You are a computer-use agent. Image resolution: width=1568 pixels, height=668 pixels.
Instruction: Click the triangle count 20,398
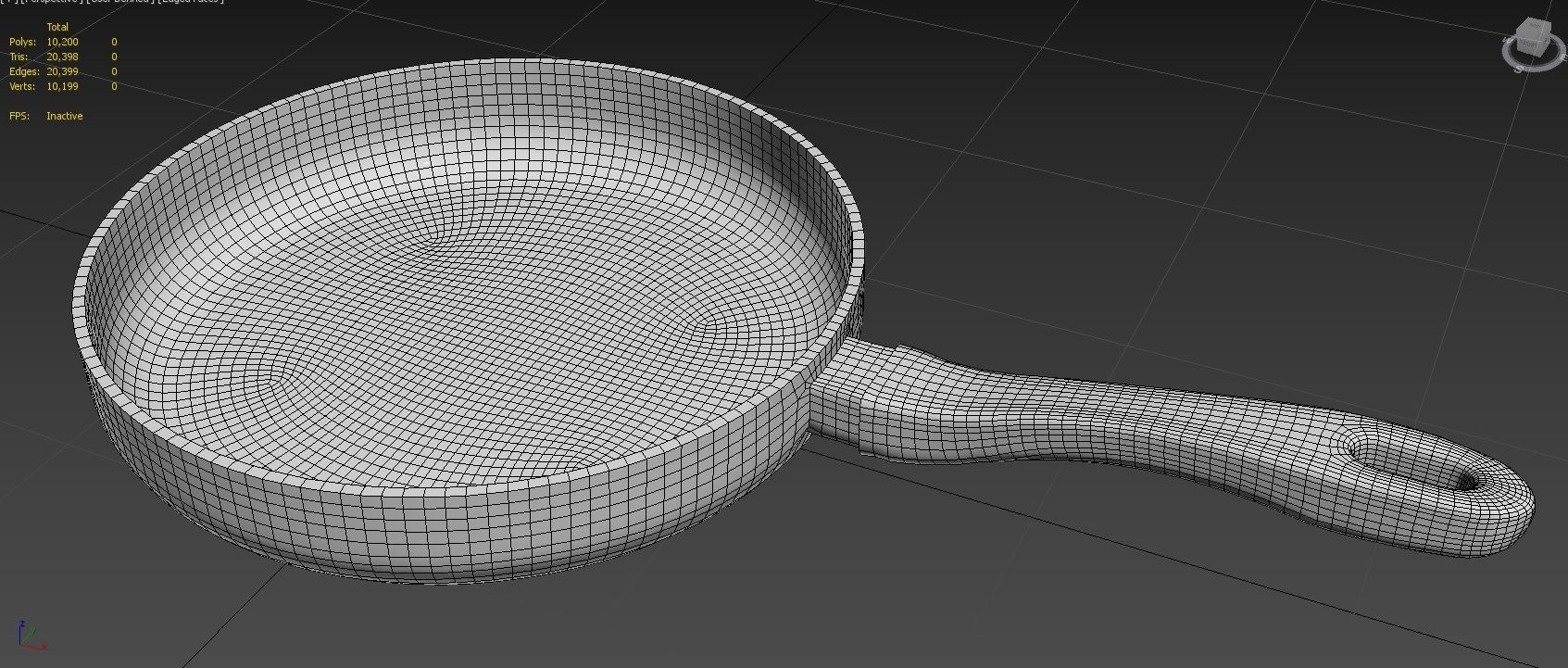tap(62, 57)
